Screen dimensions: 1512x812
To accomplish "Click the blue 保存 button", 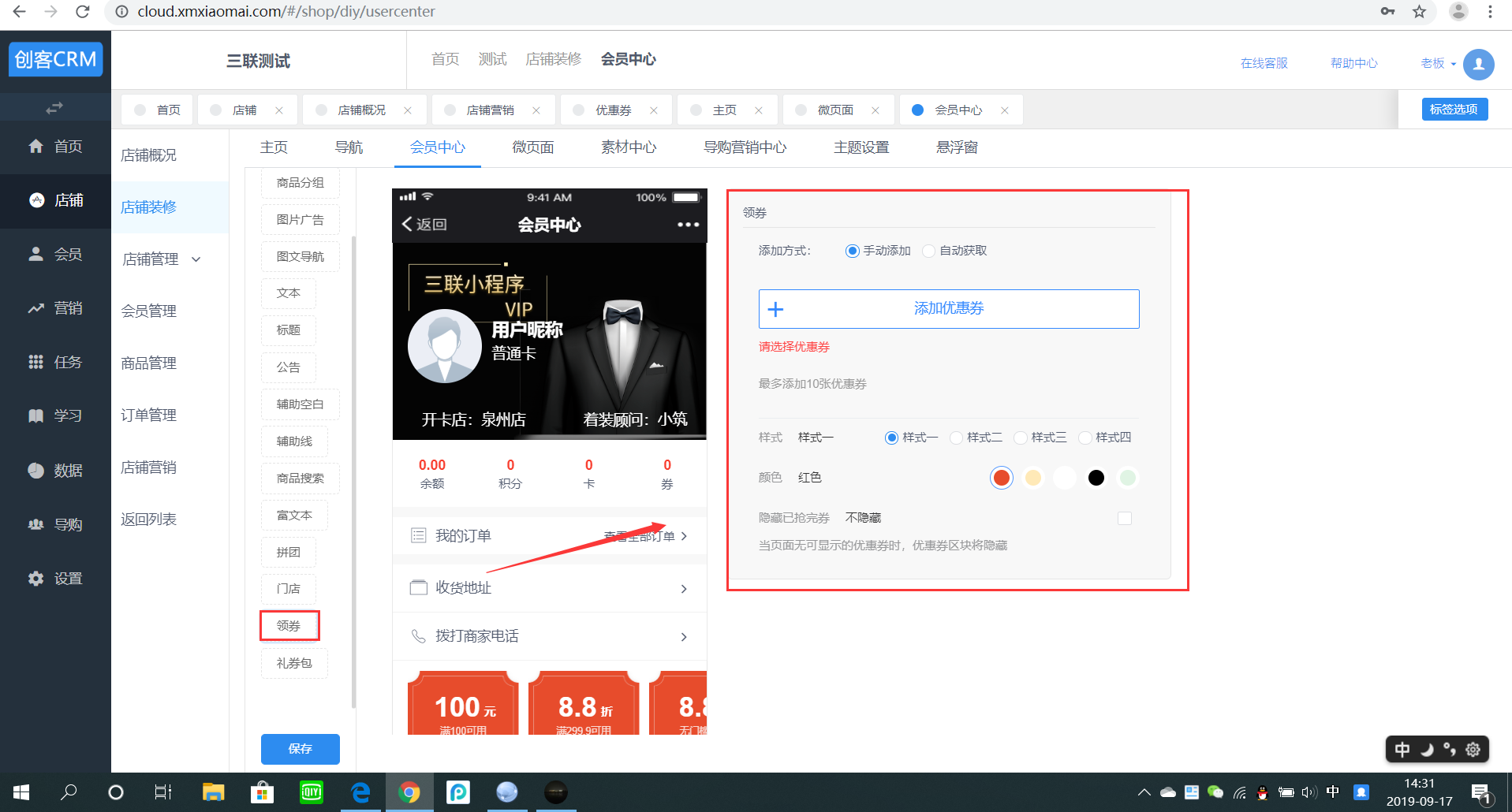I will (300, 749).
